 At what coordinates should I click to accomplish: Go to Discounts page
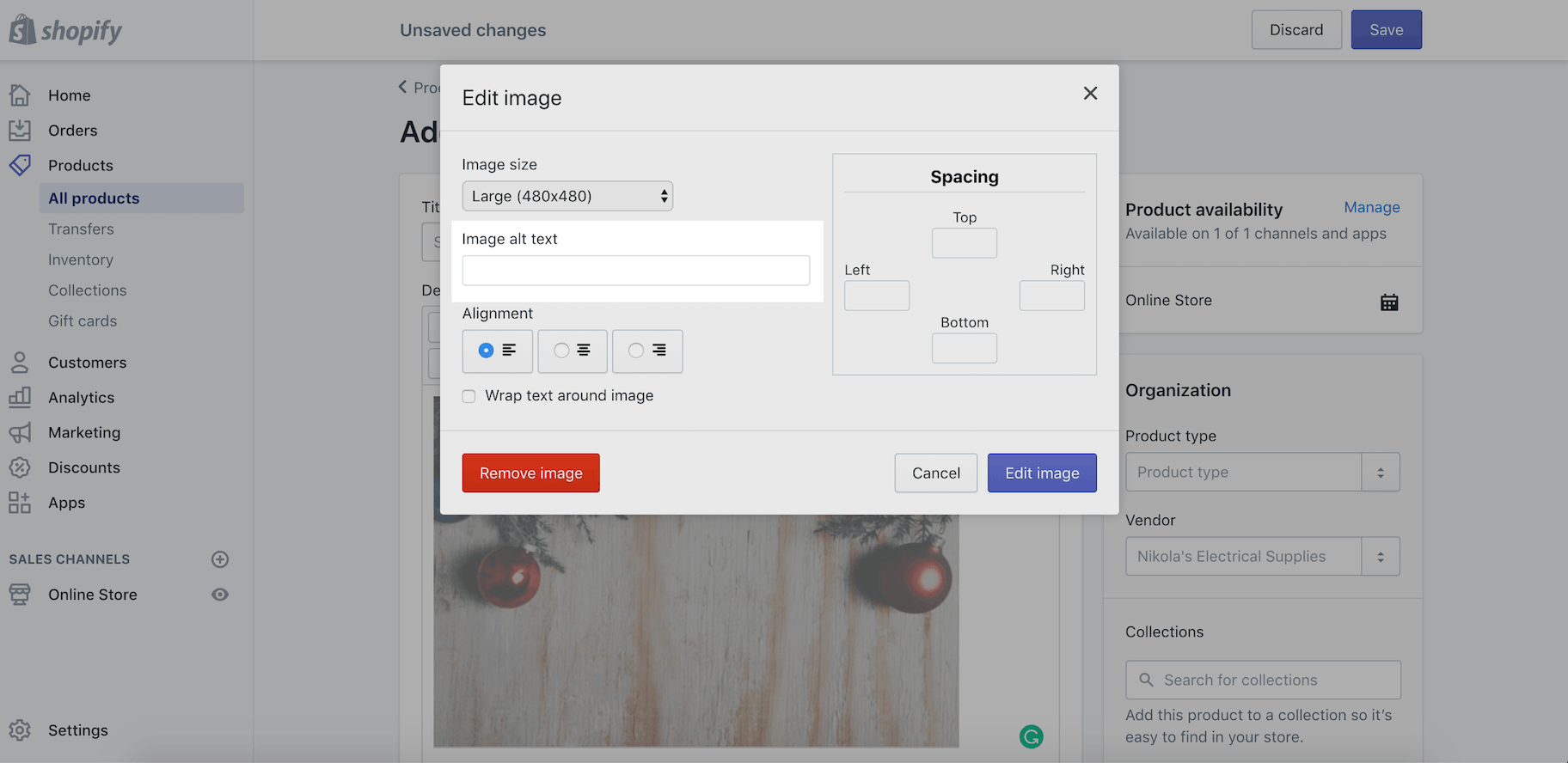(x=83, y=467)
